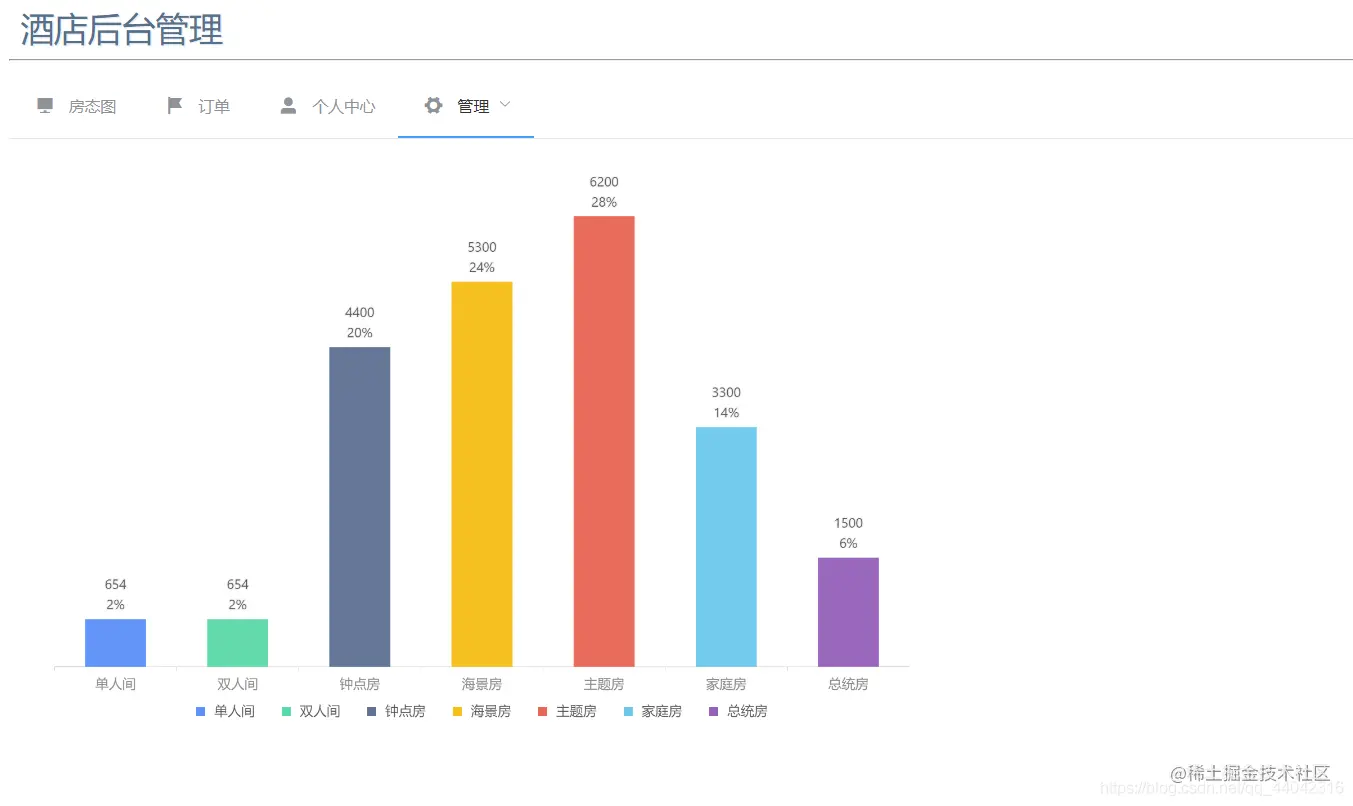Click the 4400 value label

pyautogui.click(x=360, y=313)
